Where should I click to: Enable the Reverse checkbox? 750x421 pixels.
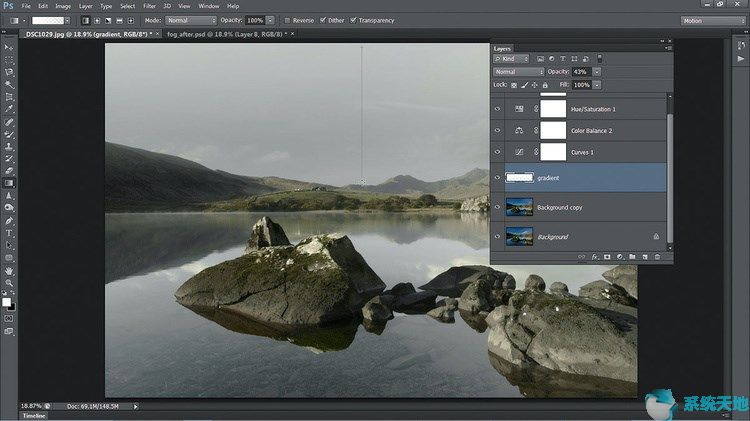coord(287,21)
